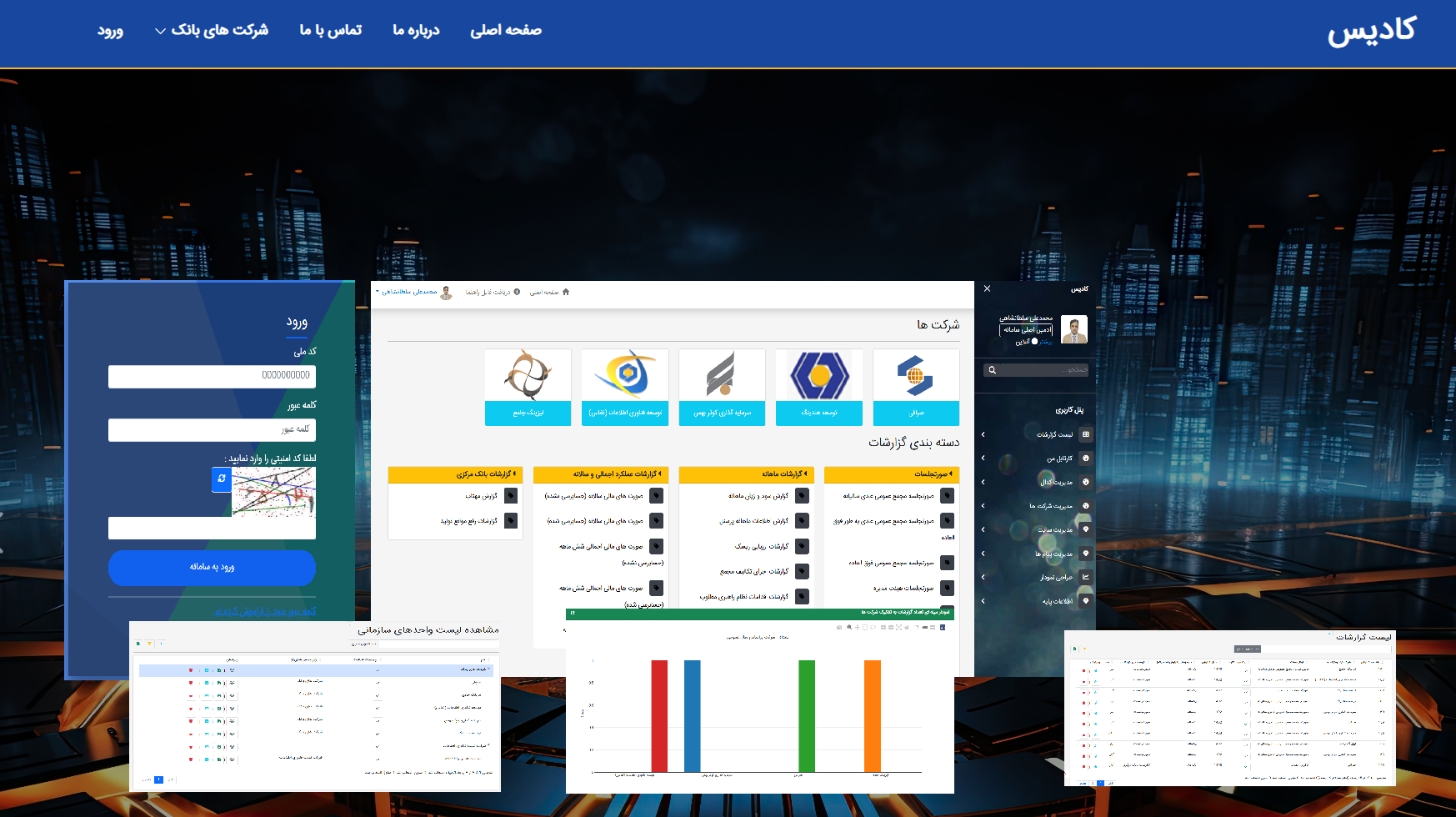
Task: Close the sidebar with the X icon
Action: coord(987,288)
